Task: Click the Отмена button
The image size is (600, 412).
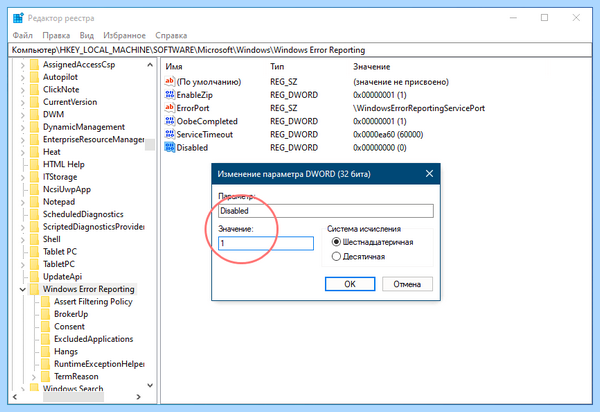Action: [x=407, y=284]
